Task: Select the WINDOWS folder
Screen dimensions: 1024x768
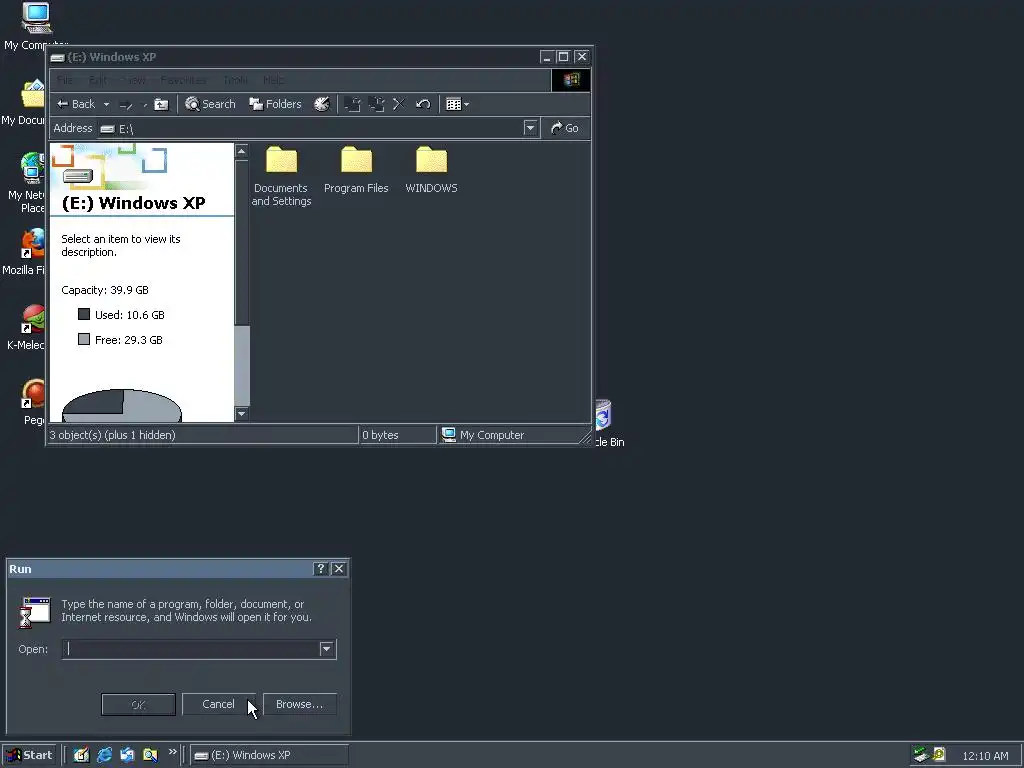Action: [432, 170]
